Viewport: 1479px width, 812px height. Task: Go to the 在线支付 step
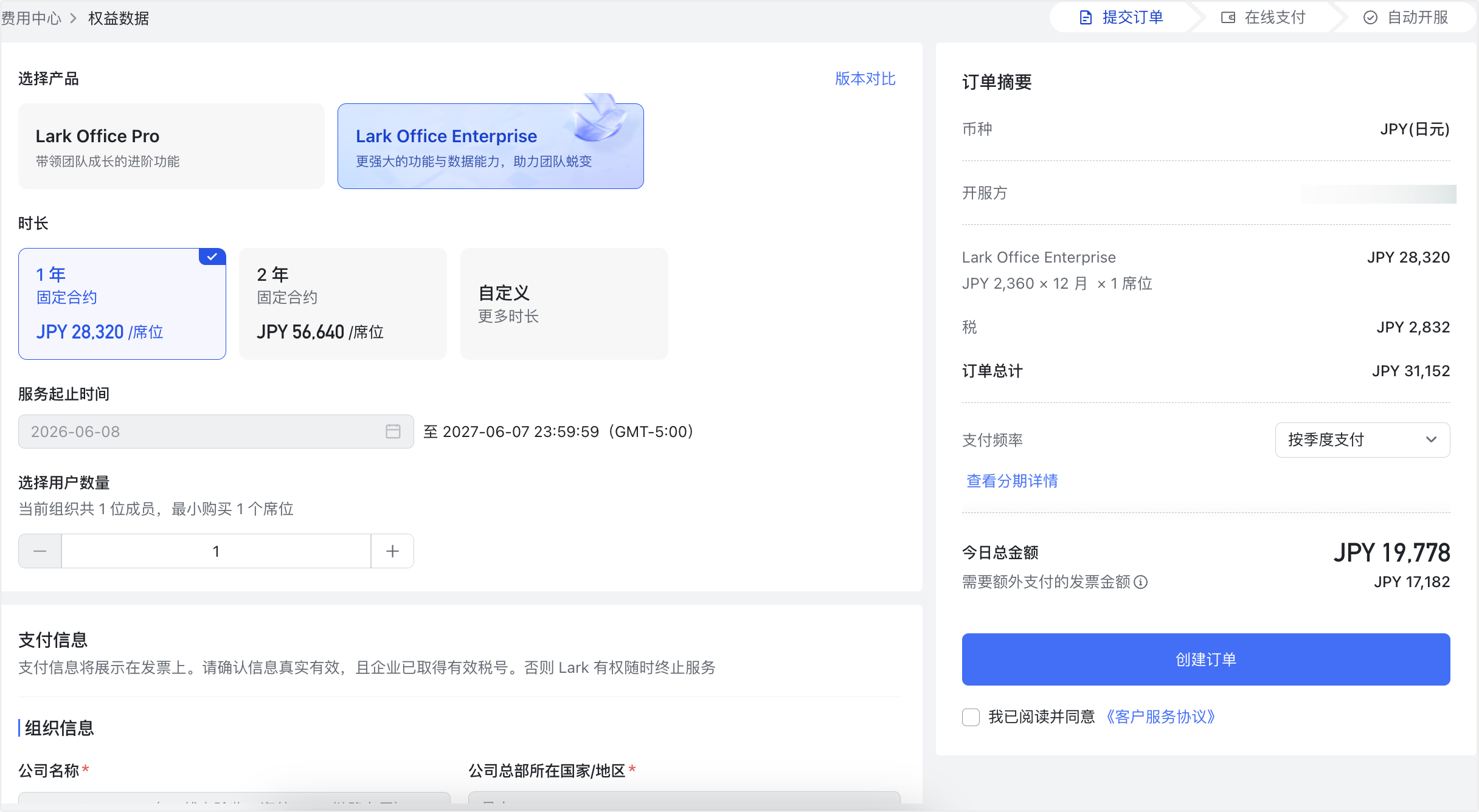tap(1263, 18)
